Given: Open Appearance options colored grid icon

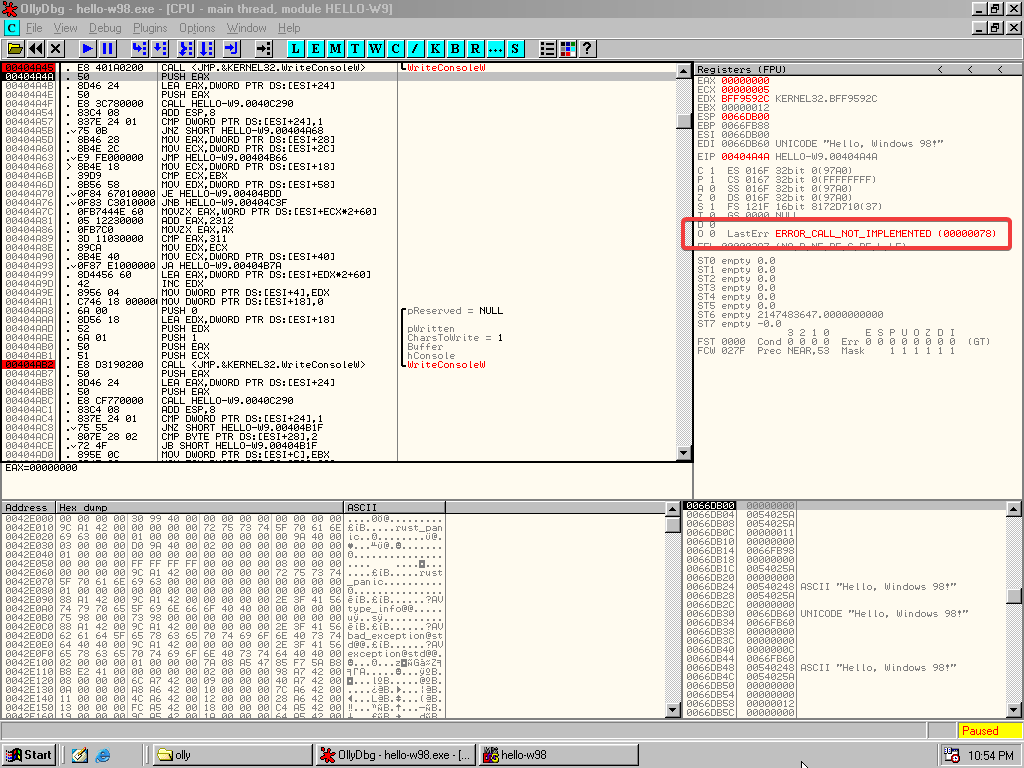Looking at the screenshot, I should 568,49.
